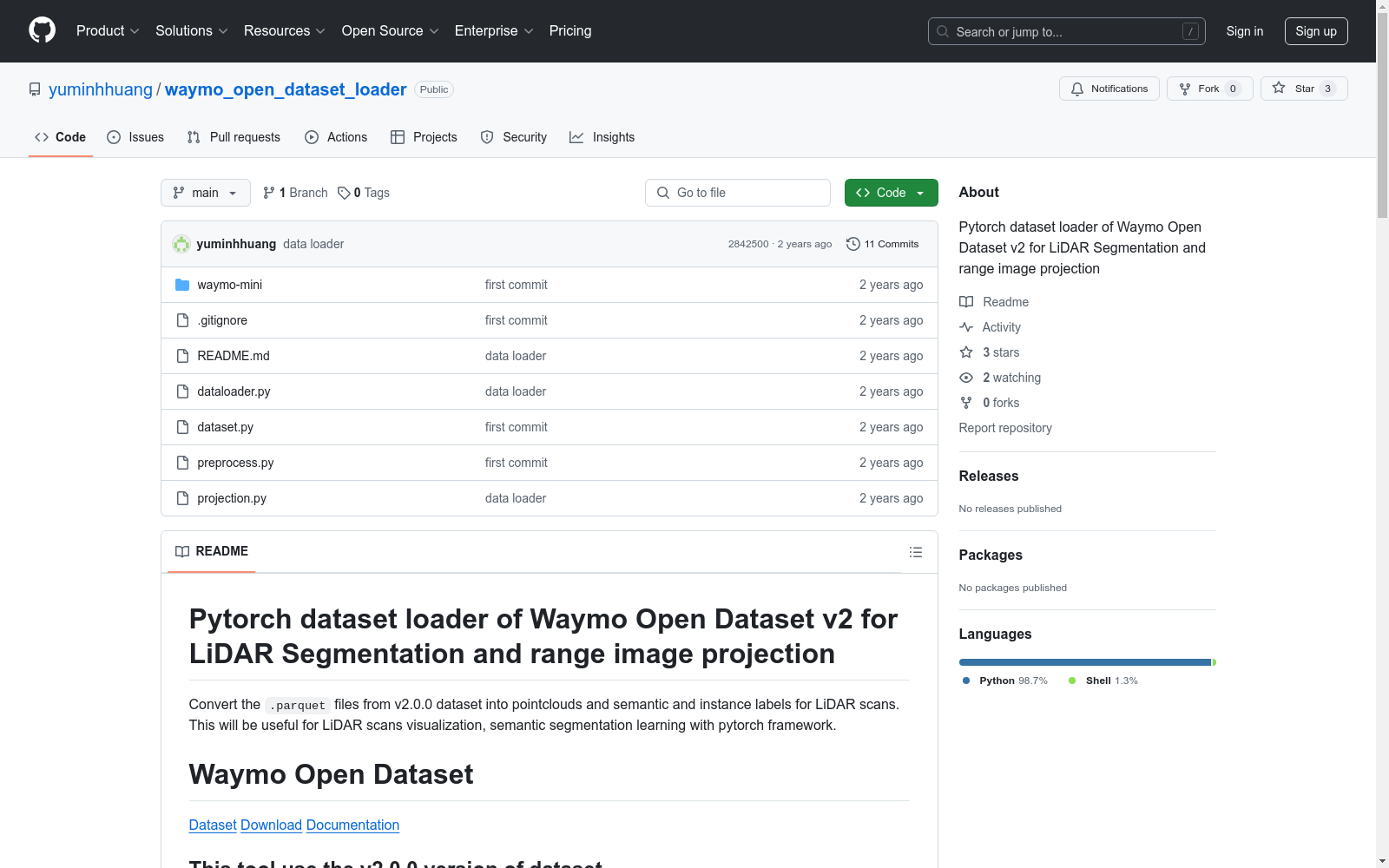Switch to the Pull requests tab
This screenshot has width=1389, height=868.
click(234, 137)
